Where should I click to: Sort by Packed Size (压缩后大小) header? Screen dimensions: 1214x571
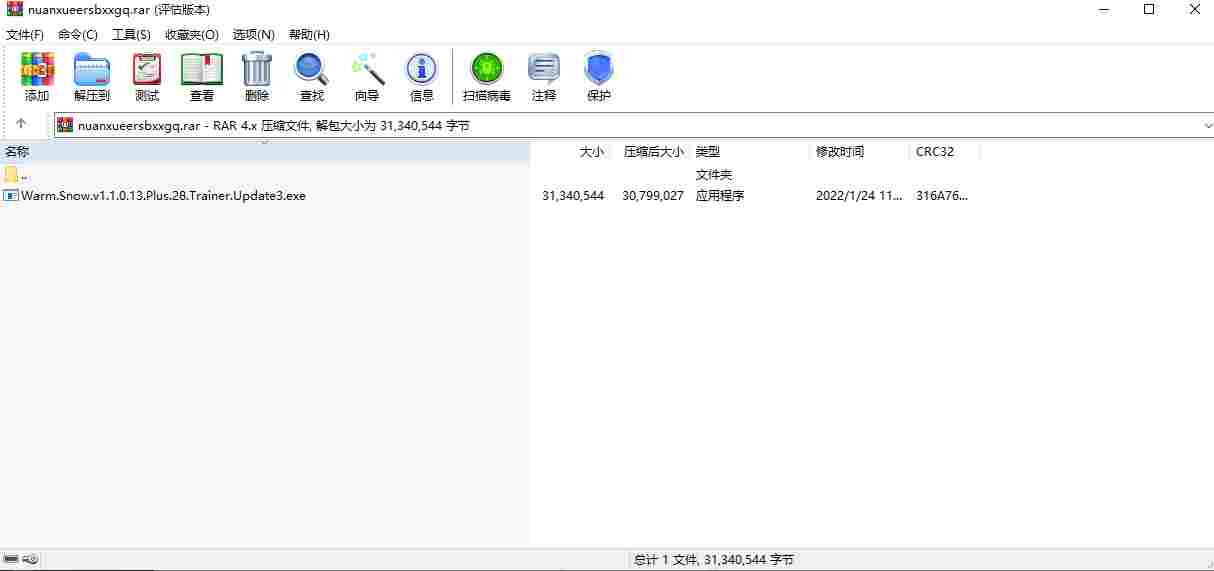pos(650,152)
